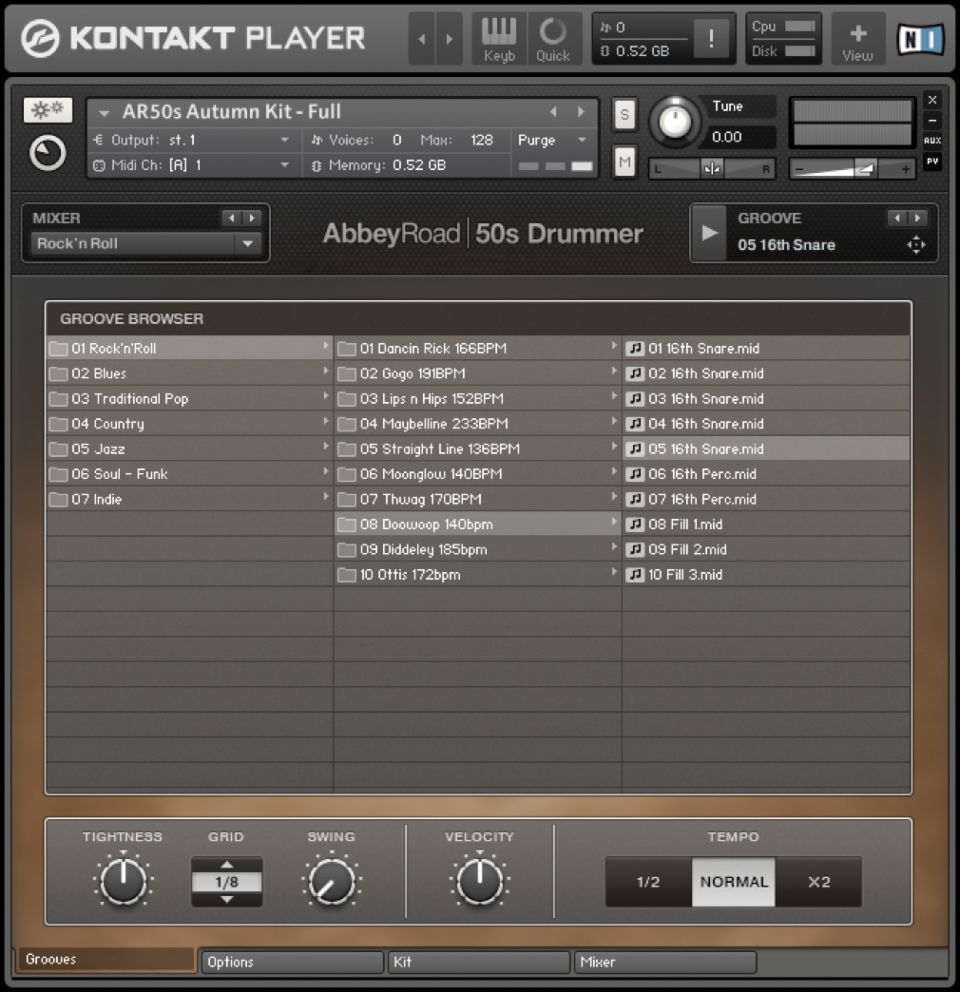Screen dimensions: 960x992
Task: Click the Quick-Load icon
Action: click(x=552, y=39)
